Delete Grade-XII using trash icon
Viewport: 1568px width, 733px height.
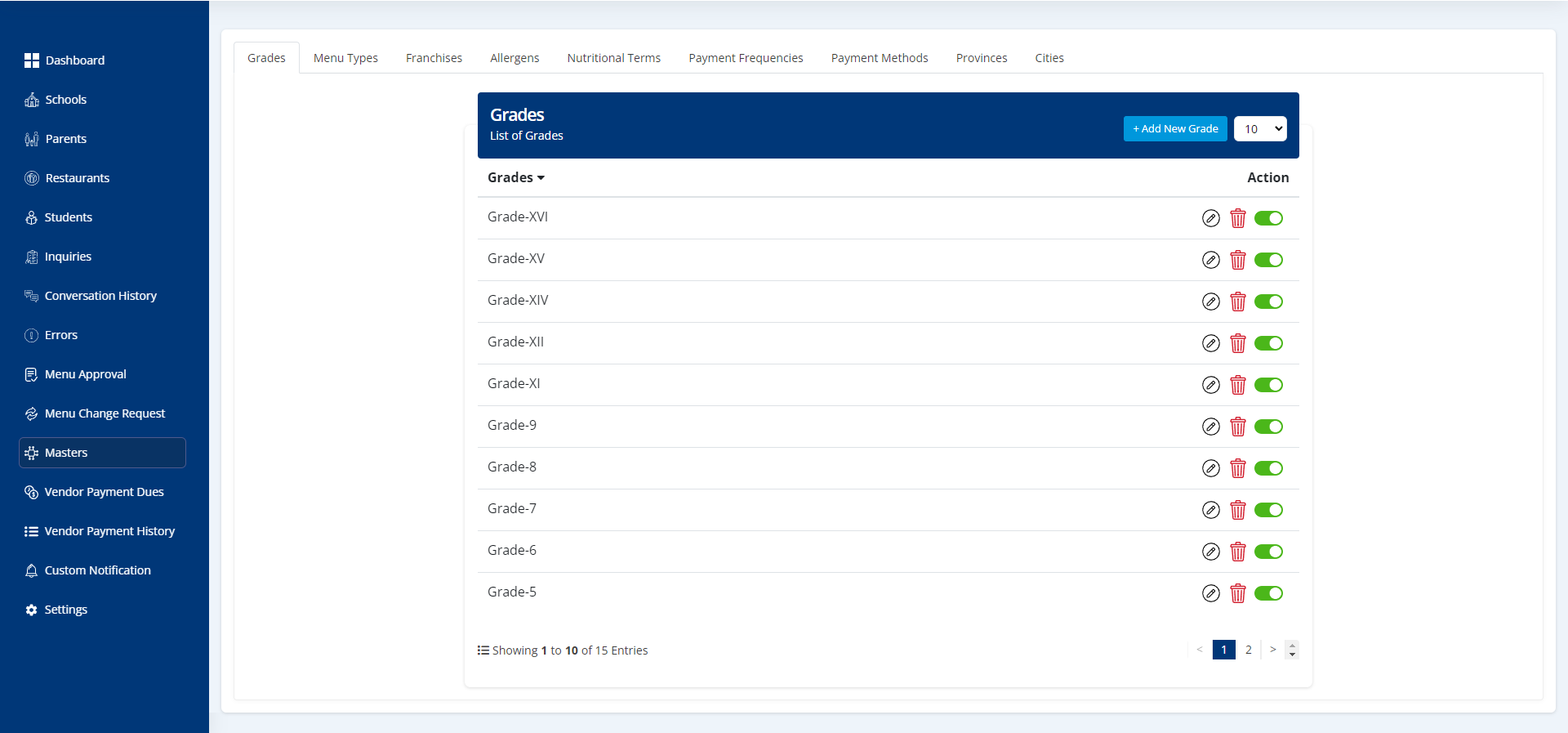click(x=1238, y=343)
